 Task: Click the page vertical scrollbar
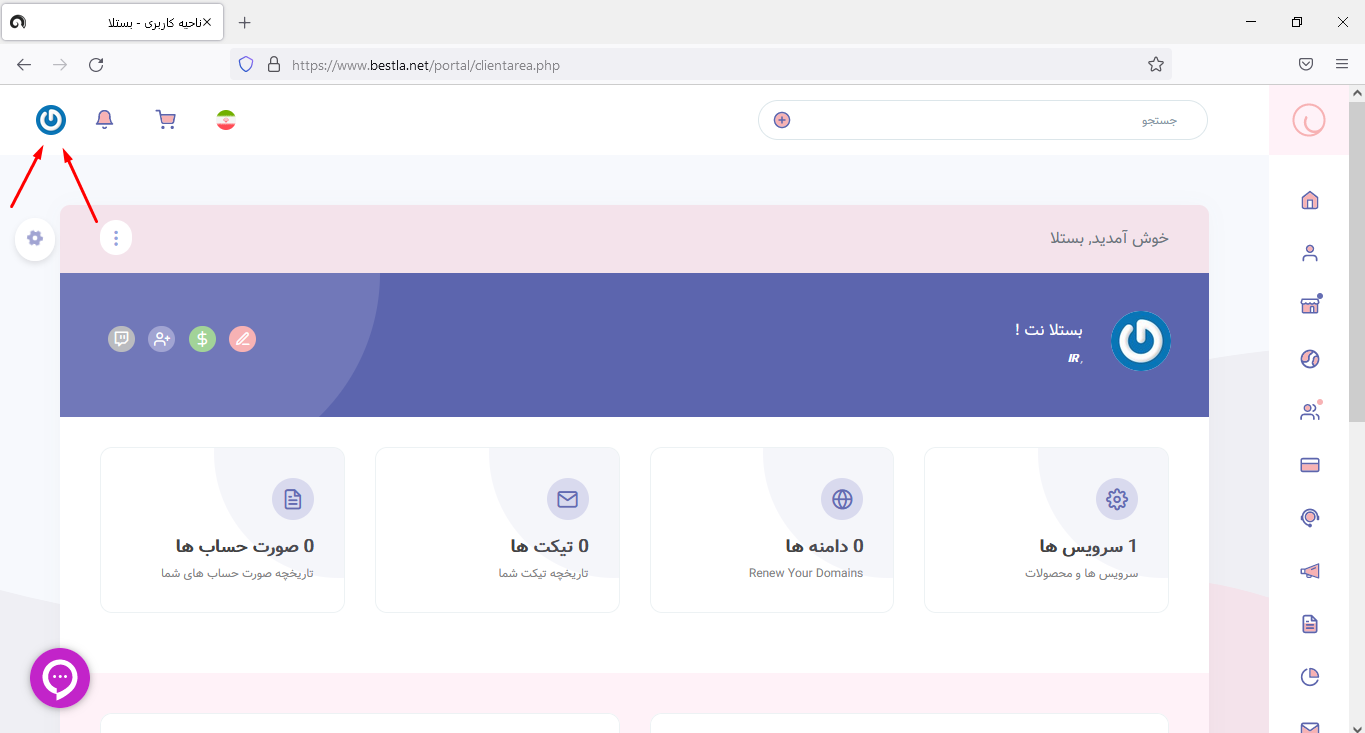pyautogui.click(x=1357, y=260)
